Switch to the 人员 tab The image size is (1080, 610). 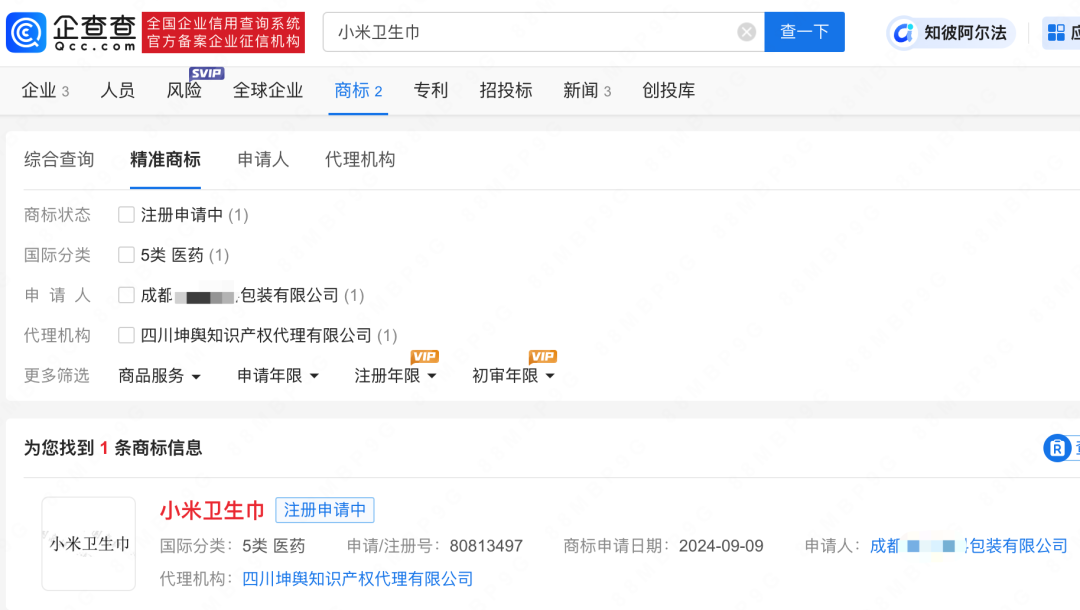(x=118, y=90)
